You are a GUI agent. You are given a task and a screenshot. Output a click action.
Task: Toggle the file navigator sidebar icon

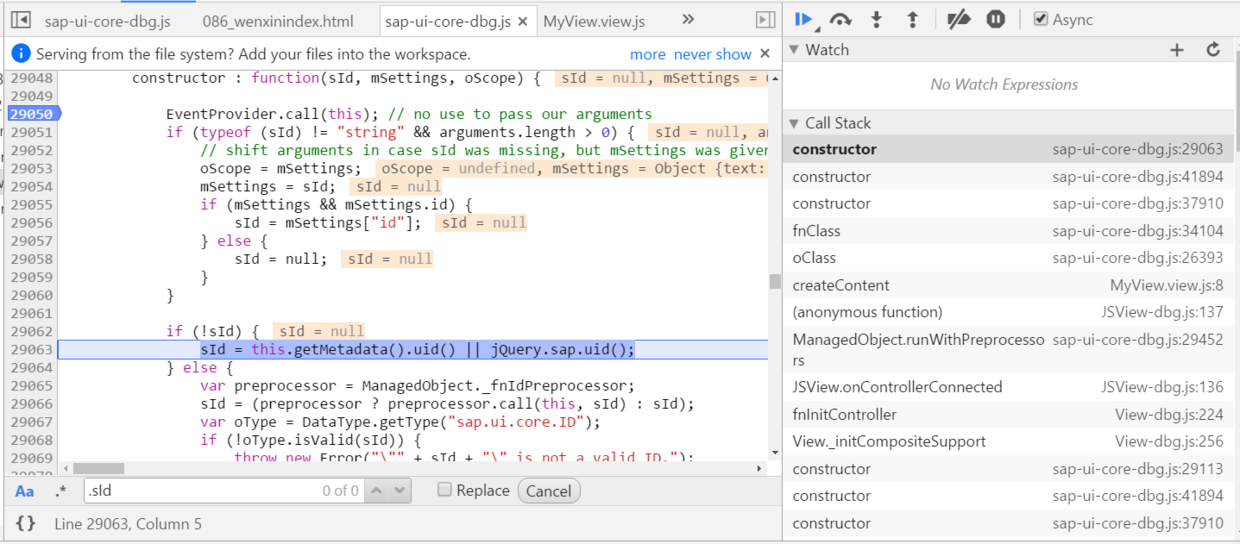19,20
